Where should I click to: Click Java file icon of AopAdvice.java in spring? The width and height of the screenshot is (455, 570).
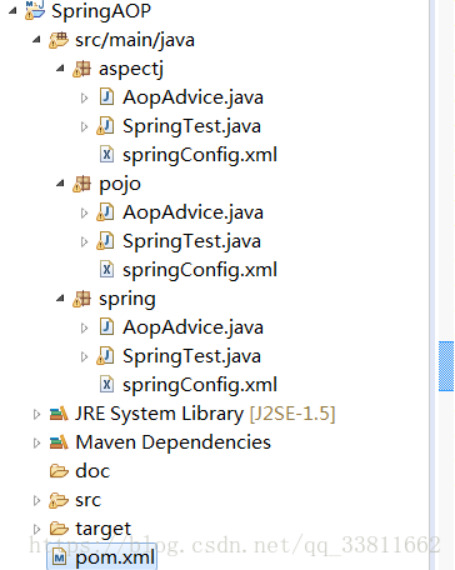click(106, 327)
